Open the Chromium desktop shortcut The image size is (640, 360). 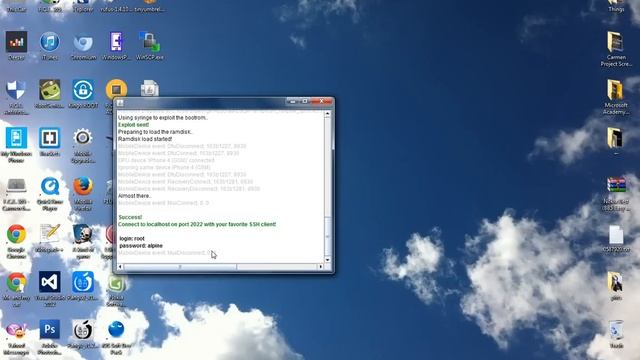pos(83,42)
